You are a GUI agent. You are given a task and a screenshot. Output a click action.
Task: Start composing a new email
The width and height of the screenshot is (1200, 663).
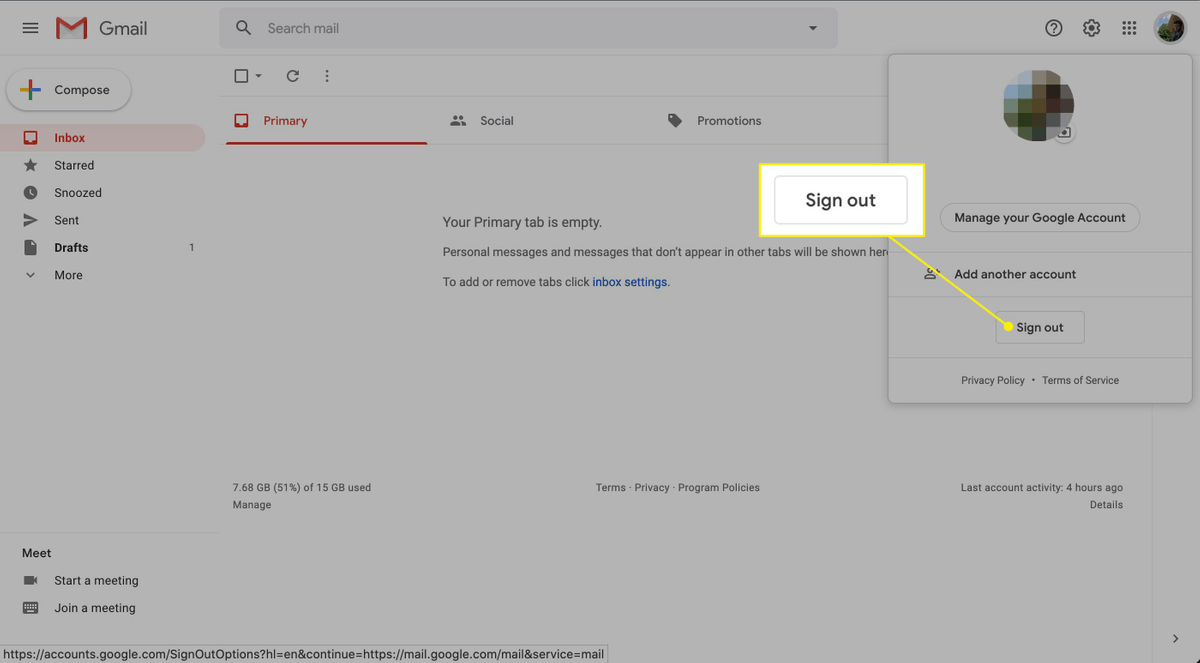pyautogui.click(x=68, y=89)
